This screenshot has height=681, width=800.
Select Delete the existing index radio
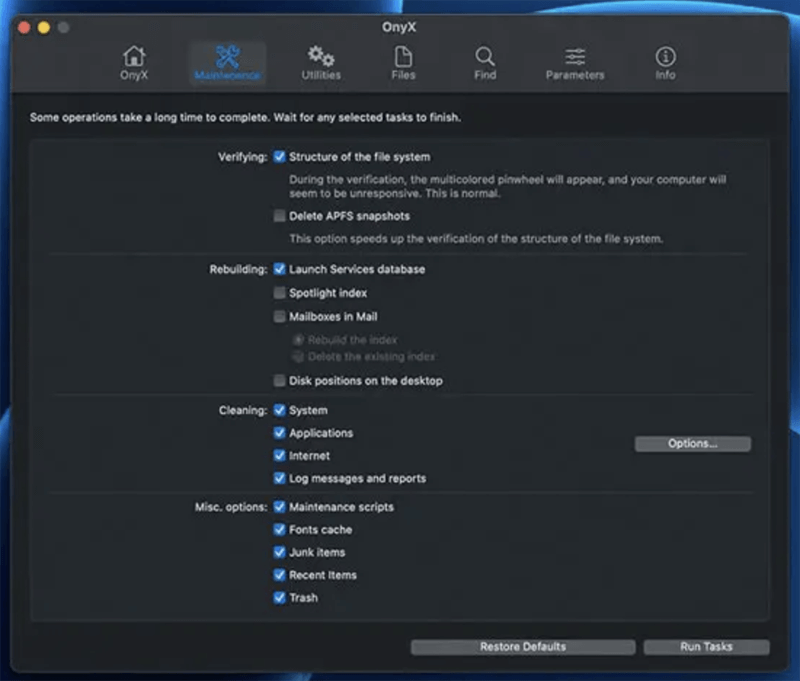point(298,357)
